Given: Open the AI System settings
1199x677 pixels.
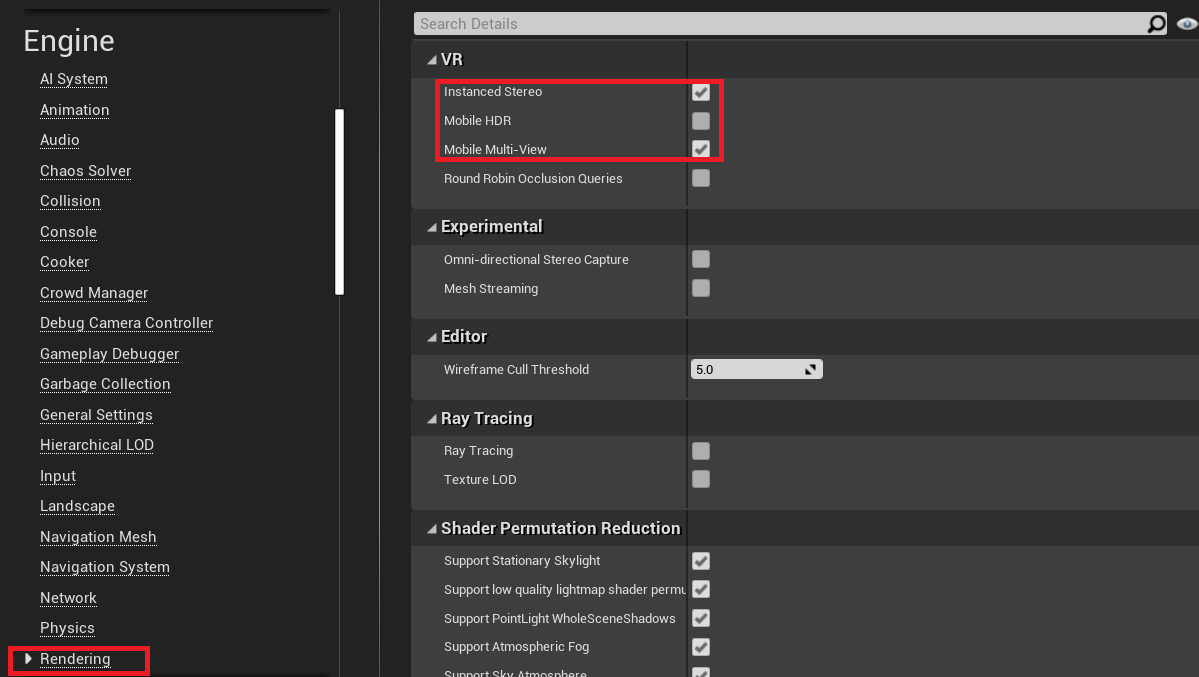Looking at the screenshot, I should (x=73, y=79).
